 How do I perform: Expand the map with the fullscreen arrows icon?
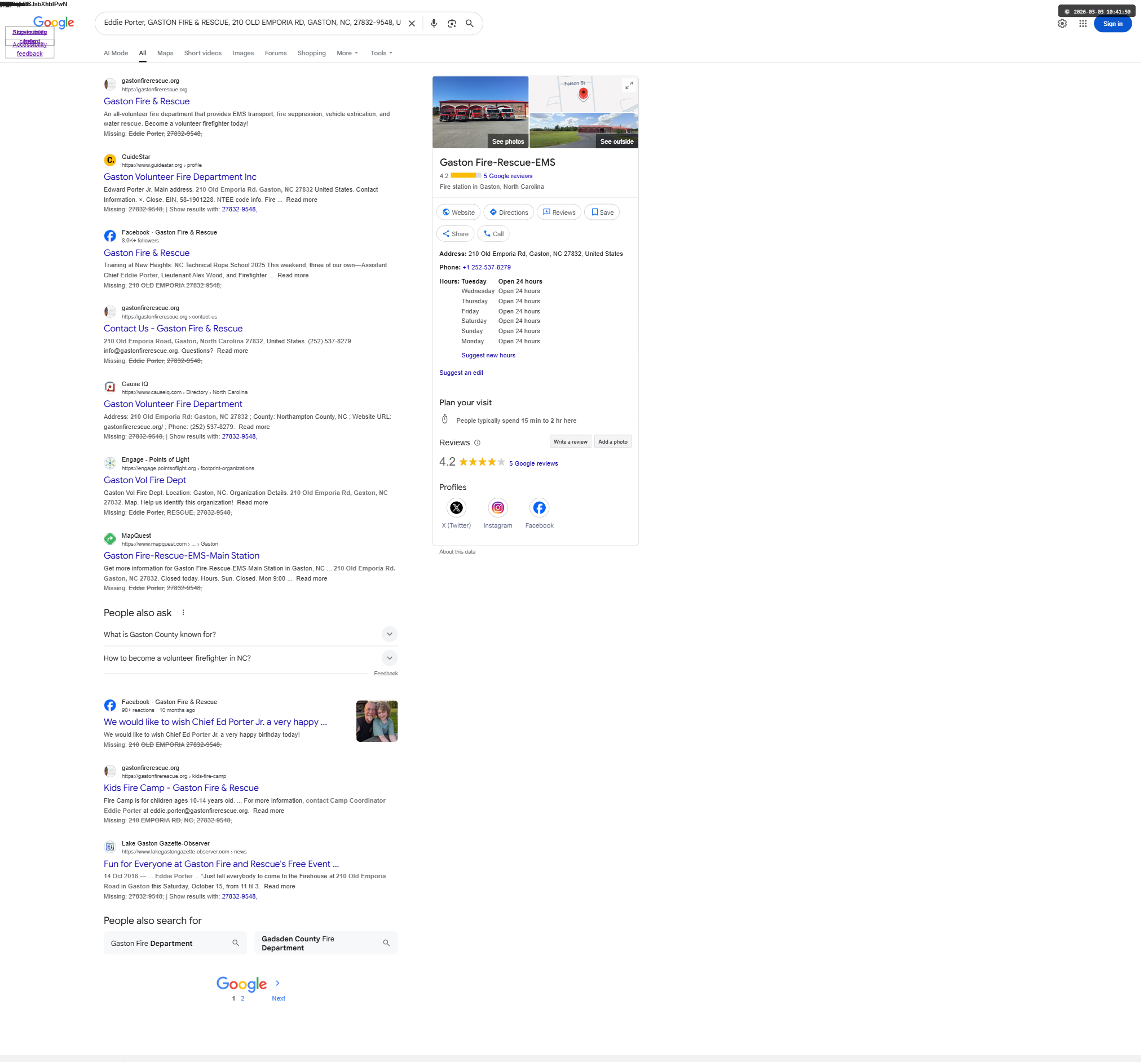click(x=629, y=85)
